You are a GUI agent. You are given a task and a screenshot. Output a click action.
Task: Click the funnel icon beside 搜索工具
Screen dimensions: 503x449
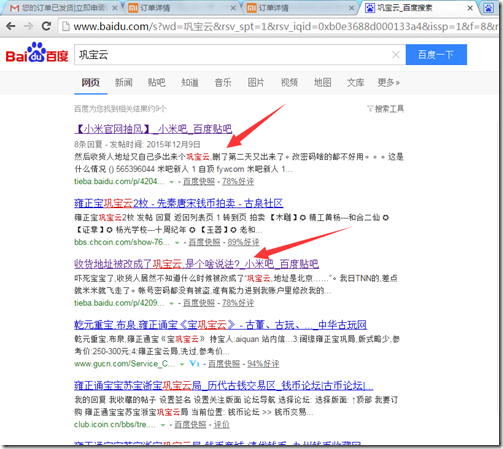[370, 109]
